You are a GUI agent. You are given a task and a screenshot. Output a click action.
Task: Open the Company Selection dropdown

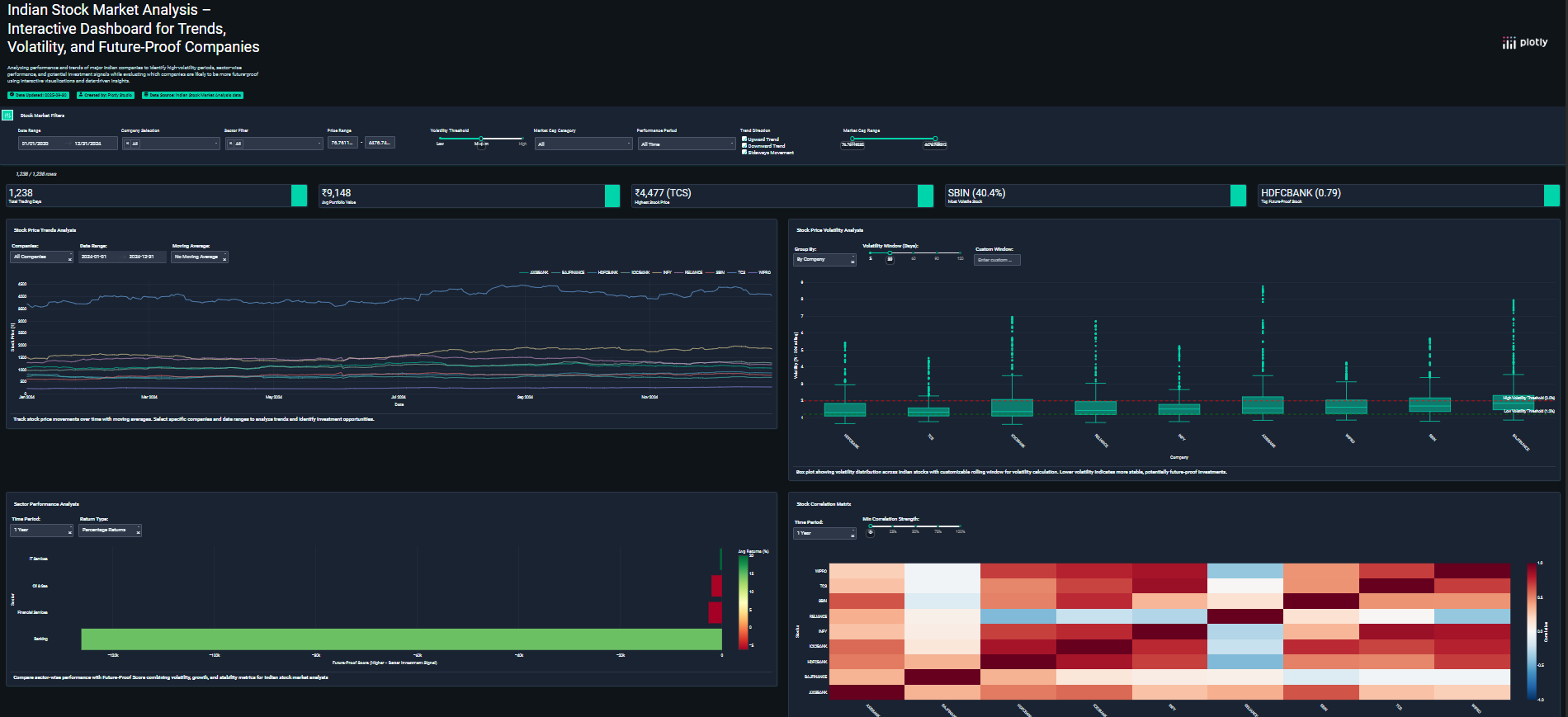tap(171, 144)
